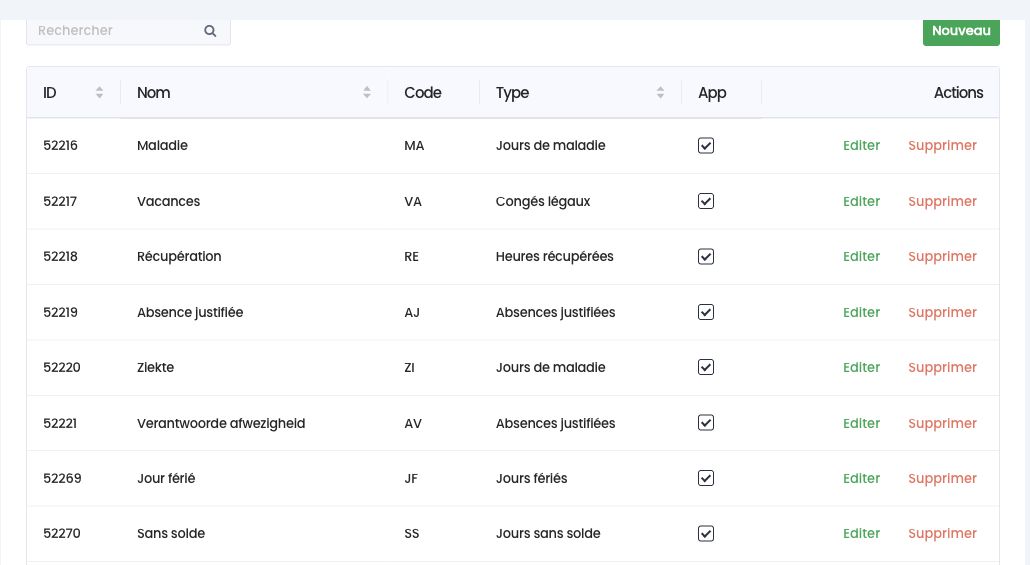Select ID cell 52269

[x=62, y=478]
